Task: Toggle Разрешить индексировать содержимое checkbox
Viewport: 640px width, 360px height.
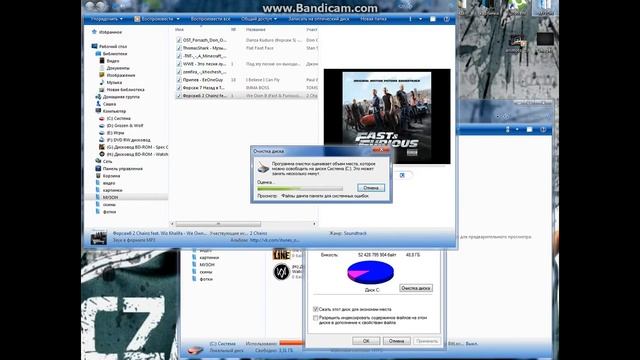Action: pos(316,318)
